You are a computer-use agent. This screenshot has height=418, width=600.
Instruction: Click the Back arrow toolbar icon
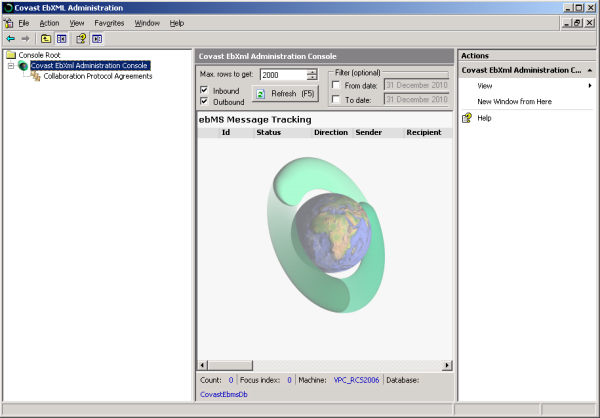coord(11,39)
